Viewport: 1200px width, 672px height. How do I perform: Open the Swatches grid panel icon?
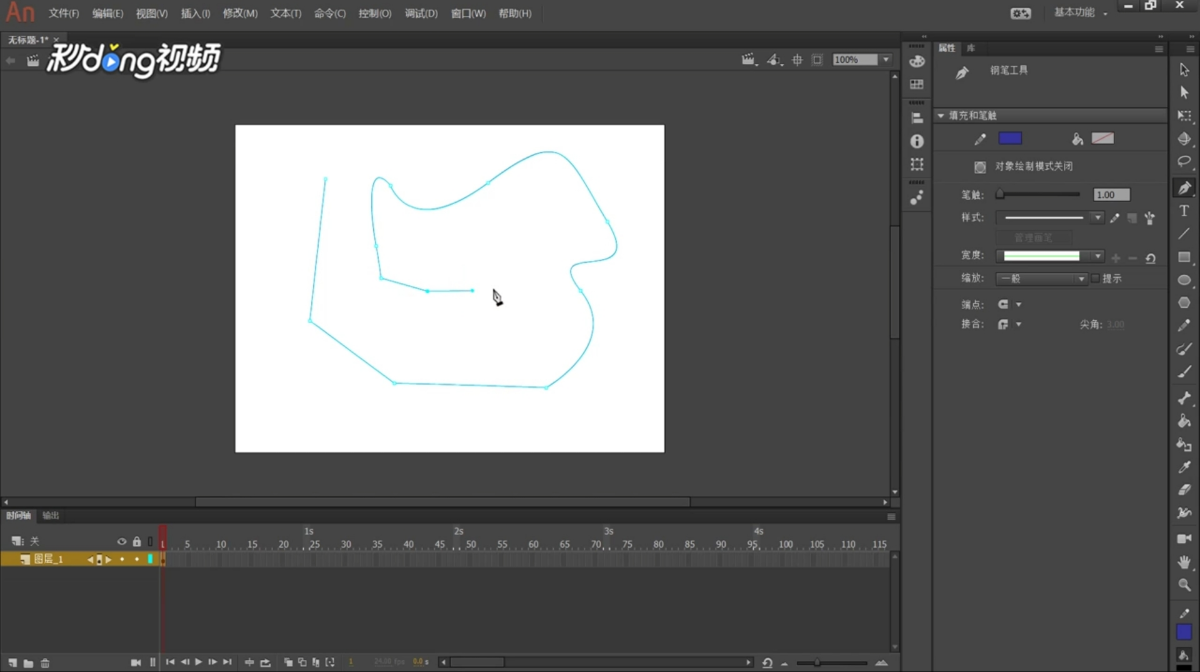pos(917,85)
